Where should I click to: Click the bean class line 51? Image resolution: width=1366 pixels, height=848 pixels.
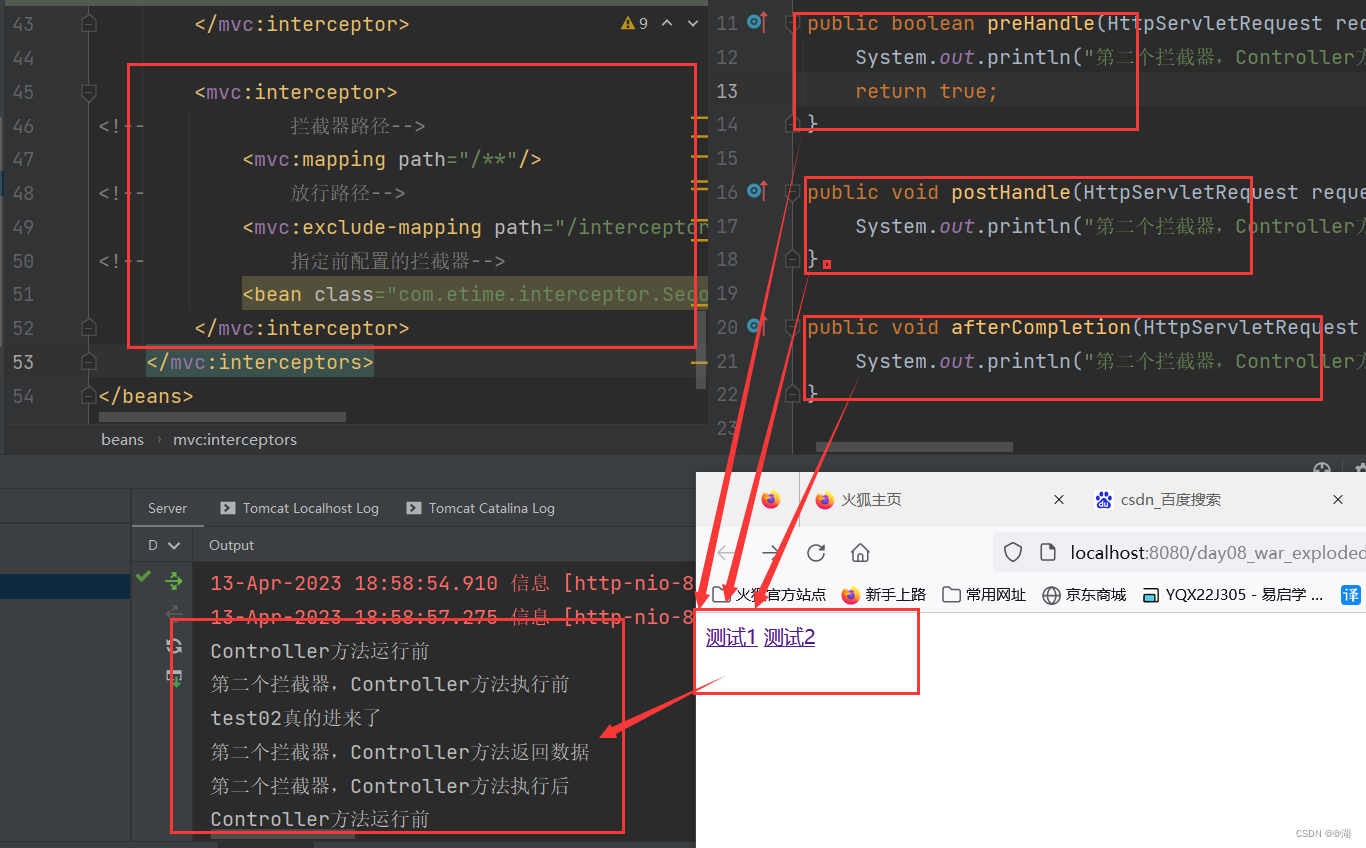coord(475,294)
